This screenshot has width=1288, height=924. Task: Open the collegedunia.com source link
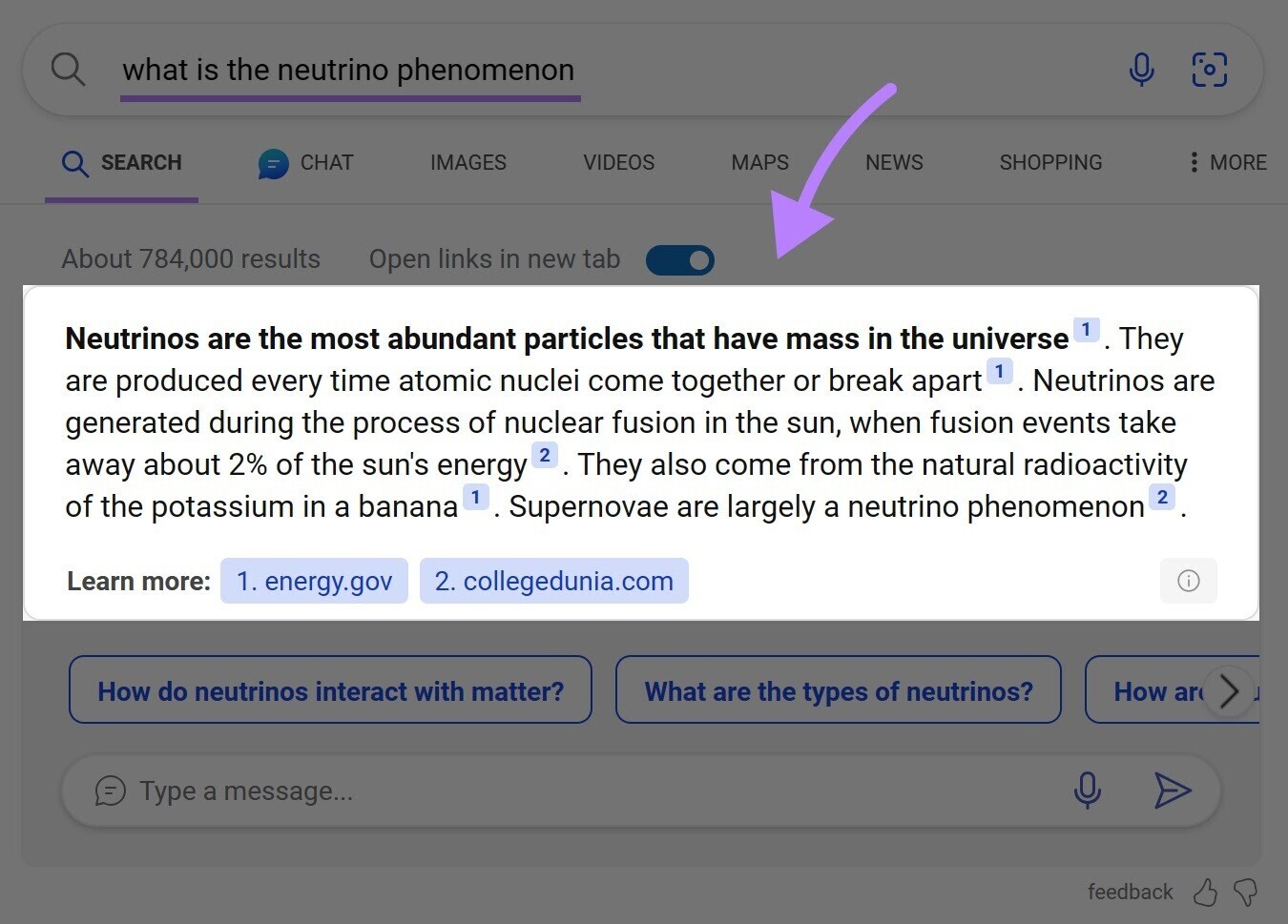pos(553,580)
